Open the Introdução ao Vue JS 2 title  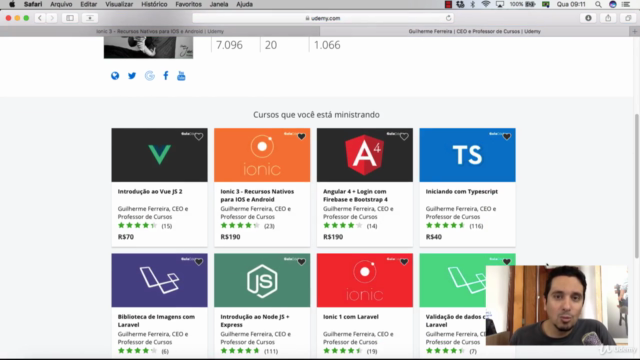[150, 191]
